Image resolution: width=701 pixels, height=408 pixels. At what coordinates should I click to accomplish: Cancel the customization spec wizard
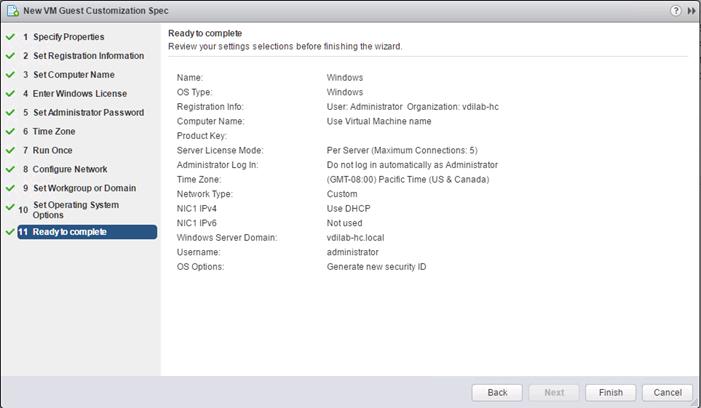(x=667, y=392)
